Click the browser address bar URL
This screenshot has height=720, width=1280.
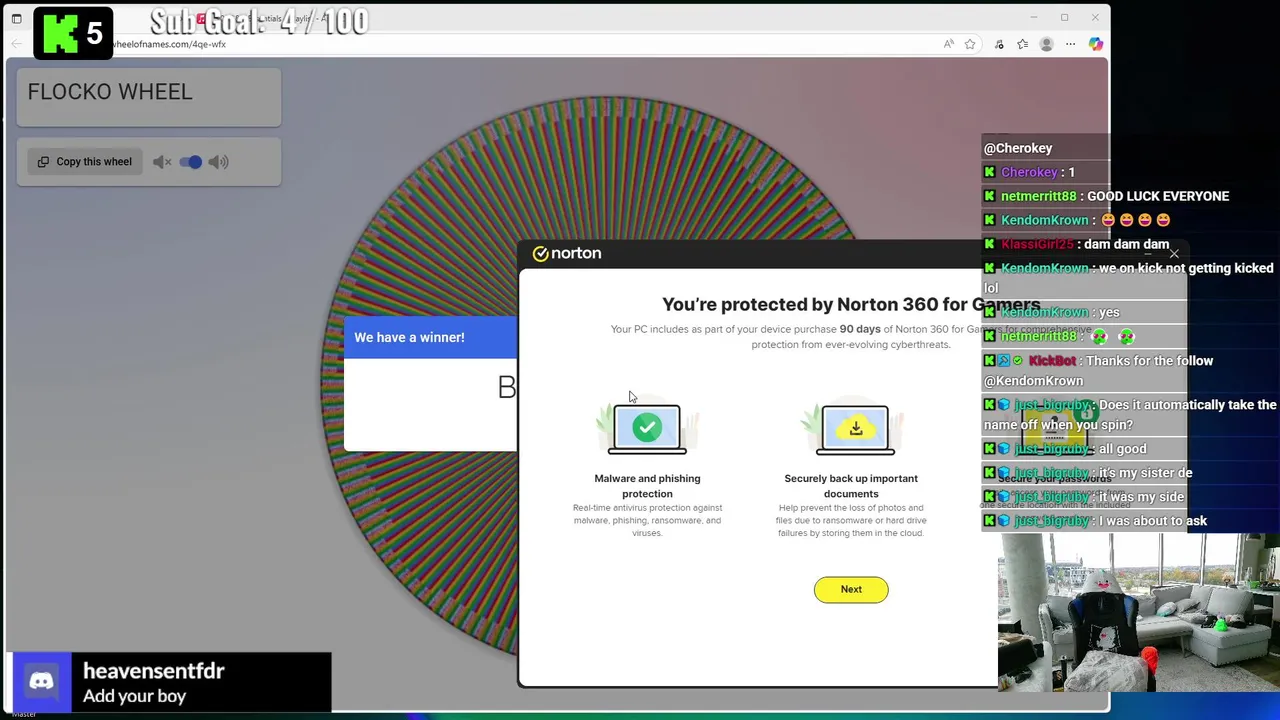tap(170, 44)
